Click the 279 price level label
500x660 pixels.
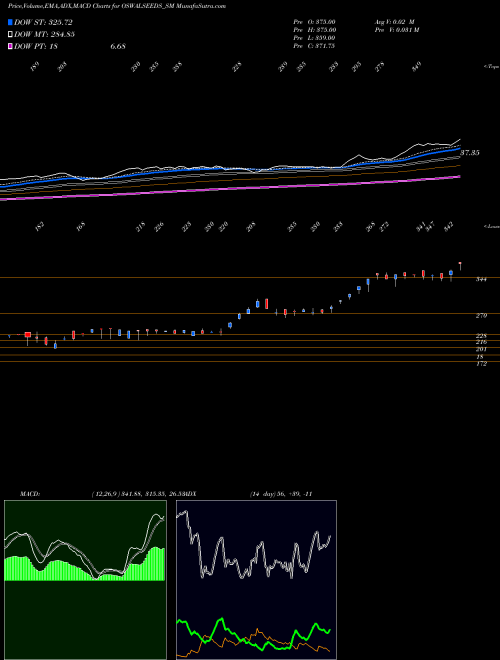[x=481, y=316]
